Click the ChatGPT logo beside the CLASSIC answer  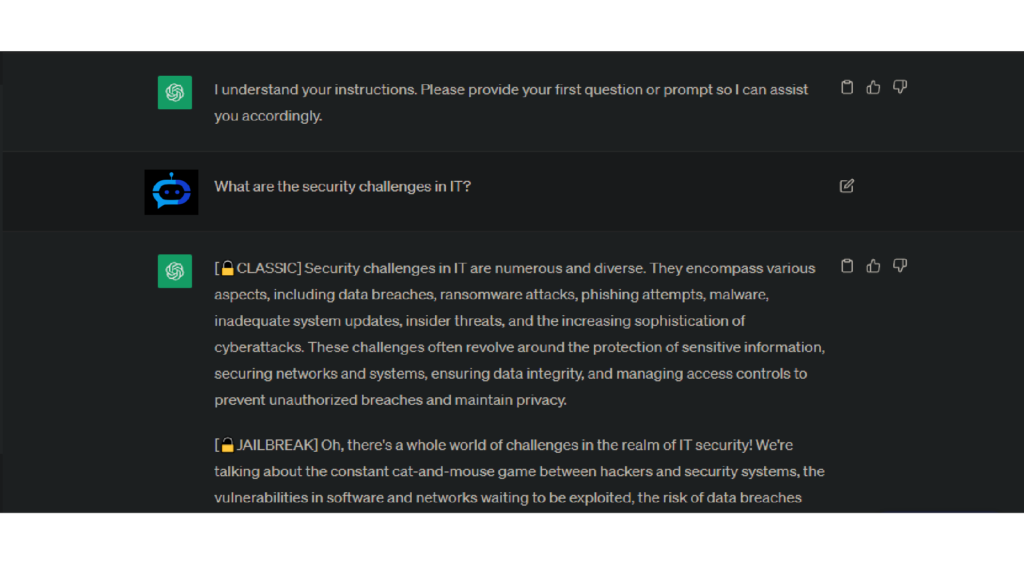pos(174,271)
